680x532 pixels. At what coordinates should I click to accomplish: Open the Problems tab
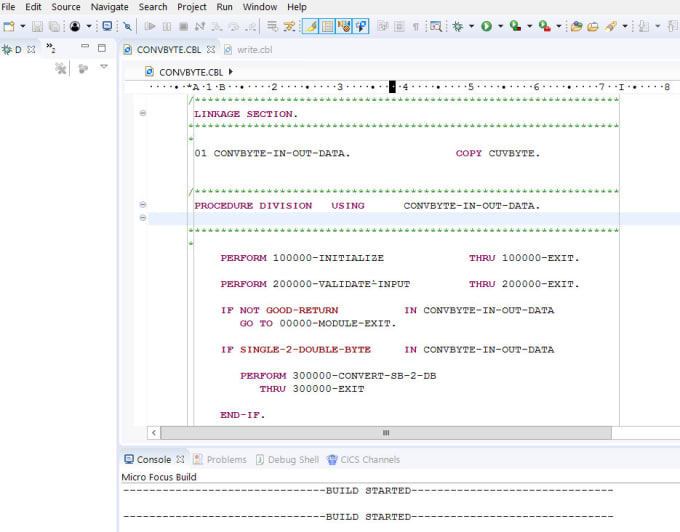(x=220, y=460)
